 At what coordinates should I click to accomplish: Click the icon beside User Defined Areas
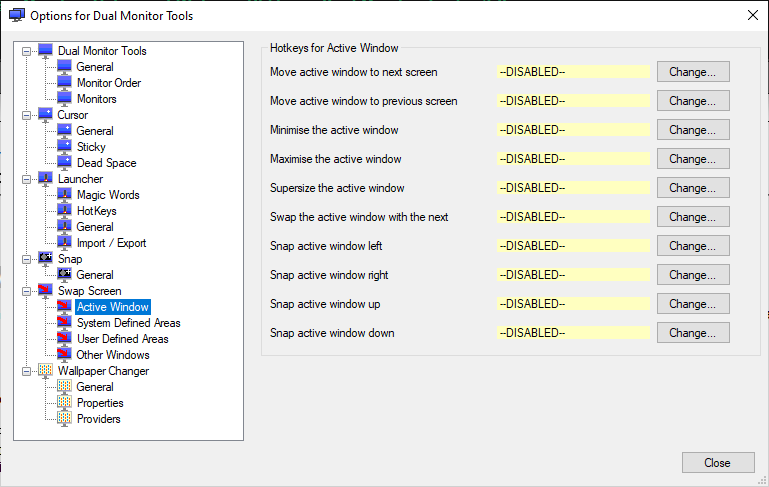64,339
